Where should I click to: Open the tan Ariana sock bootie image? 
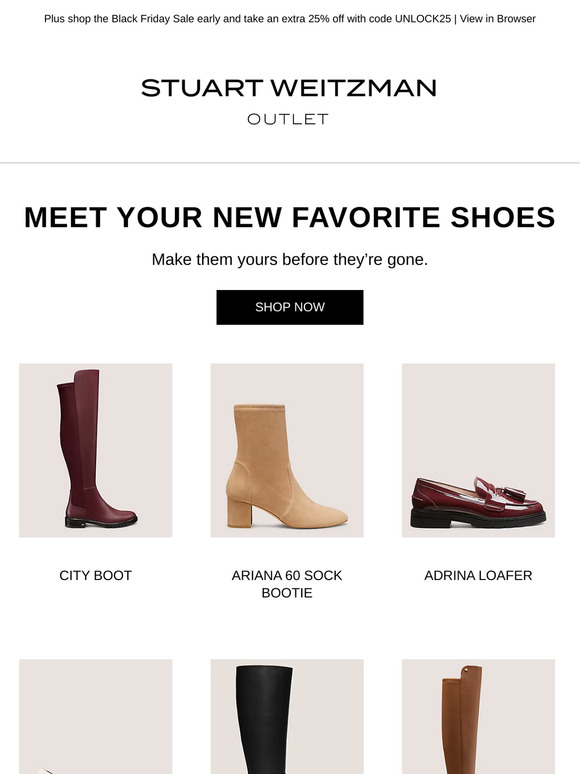(287, 450)
